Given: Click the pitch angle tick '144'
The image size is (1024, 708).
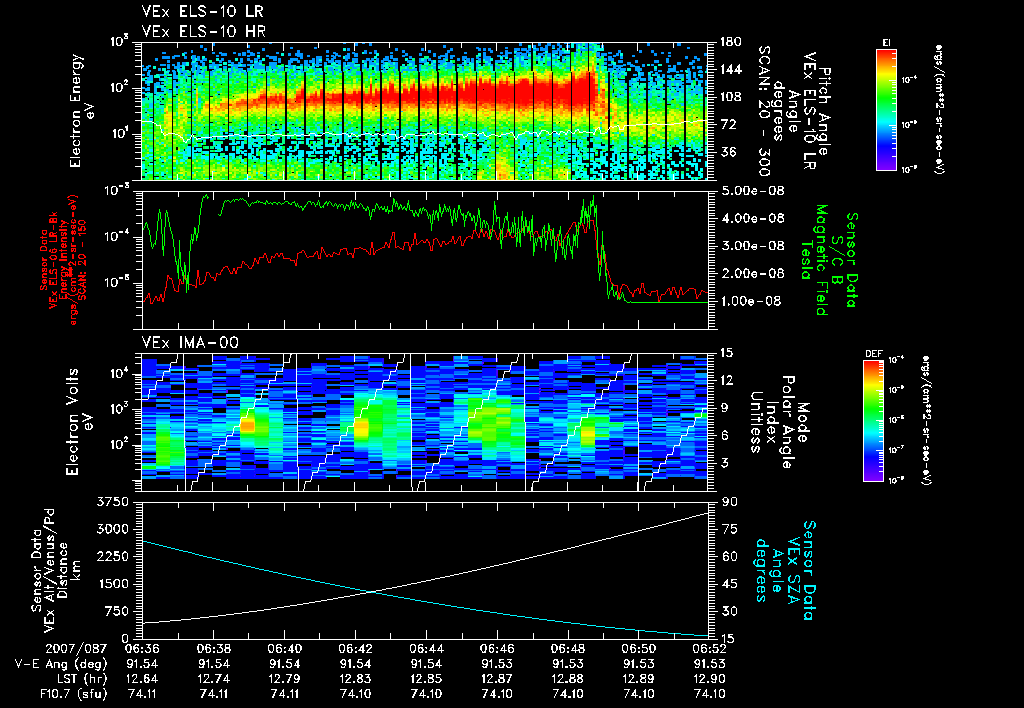Looking at the screenshot, I should click(x=730, y=69).
